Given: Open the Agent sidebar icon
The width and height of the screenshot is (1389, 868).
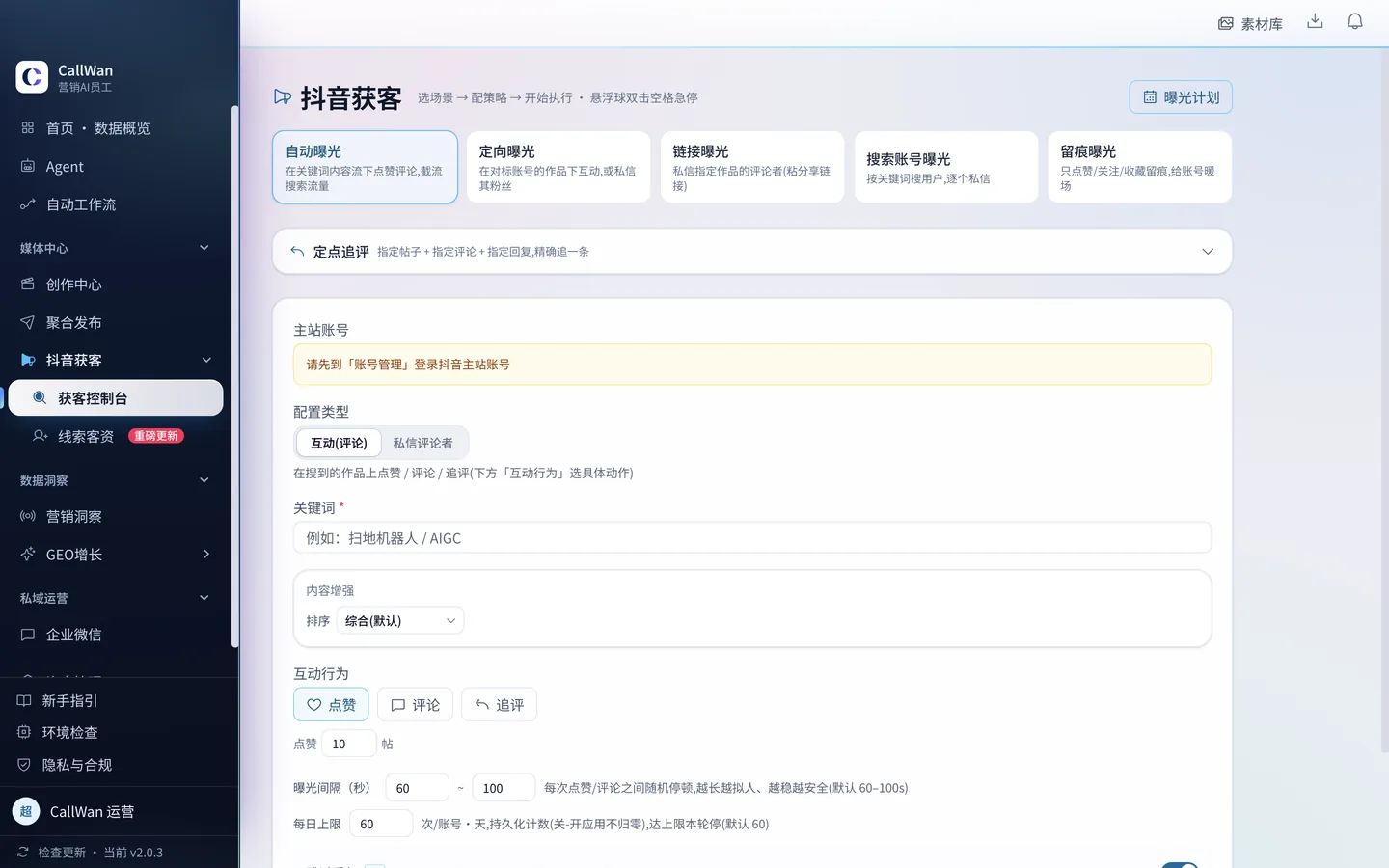Looking at the screenshot, I should pos(28,166).
